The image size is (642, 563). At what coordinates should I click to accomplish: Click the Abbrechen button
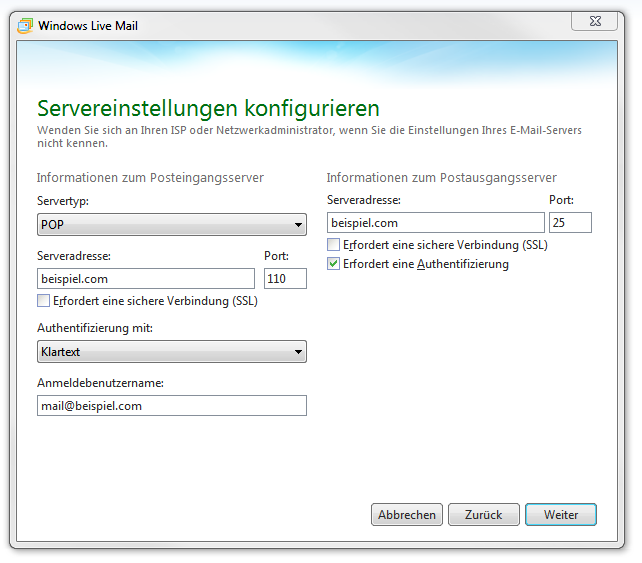407,515
